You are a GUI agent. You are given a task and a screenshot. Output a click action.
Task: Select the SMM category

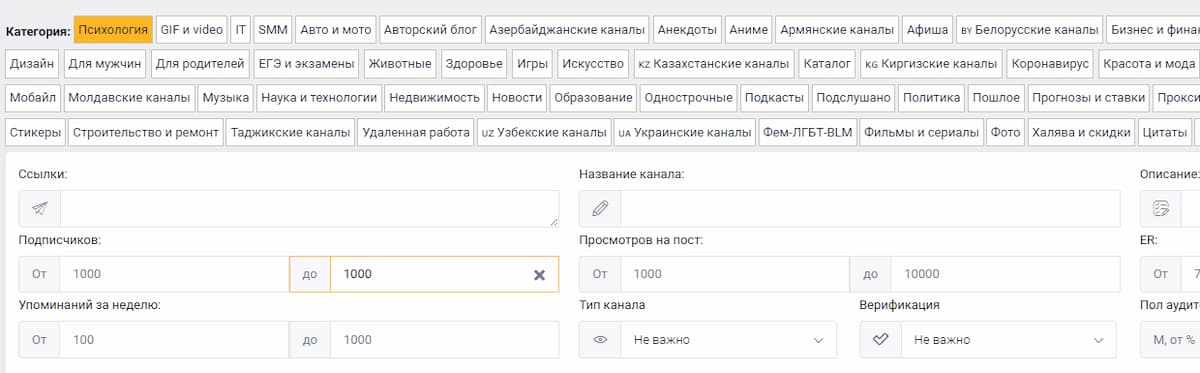273,30
